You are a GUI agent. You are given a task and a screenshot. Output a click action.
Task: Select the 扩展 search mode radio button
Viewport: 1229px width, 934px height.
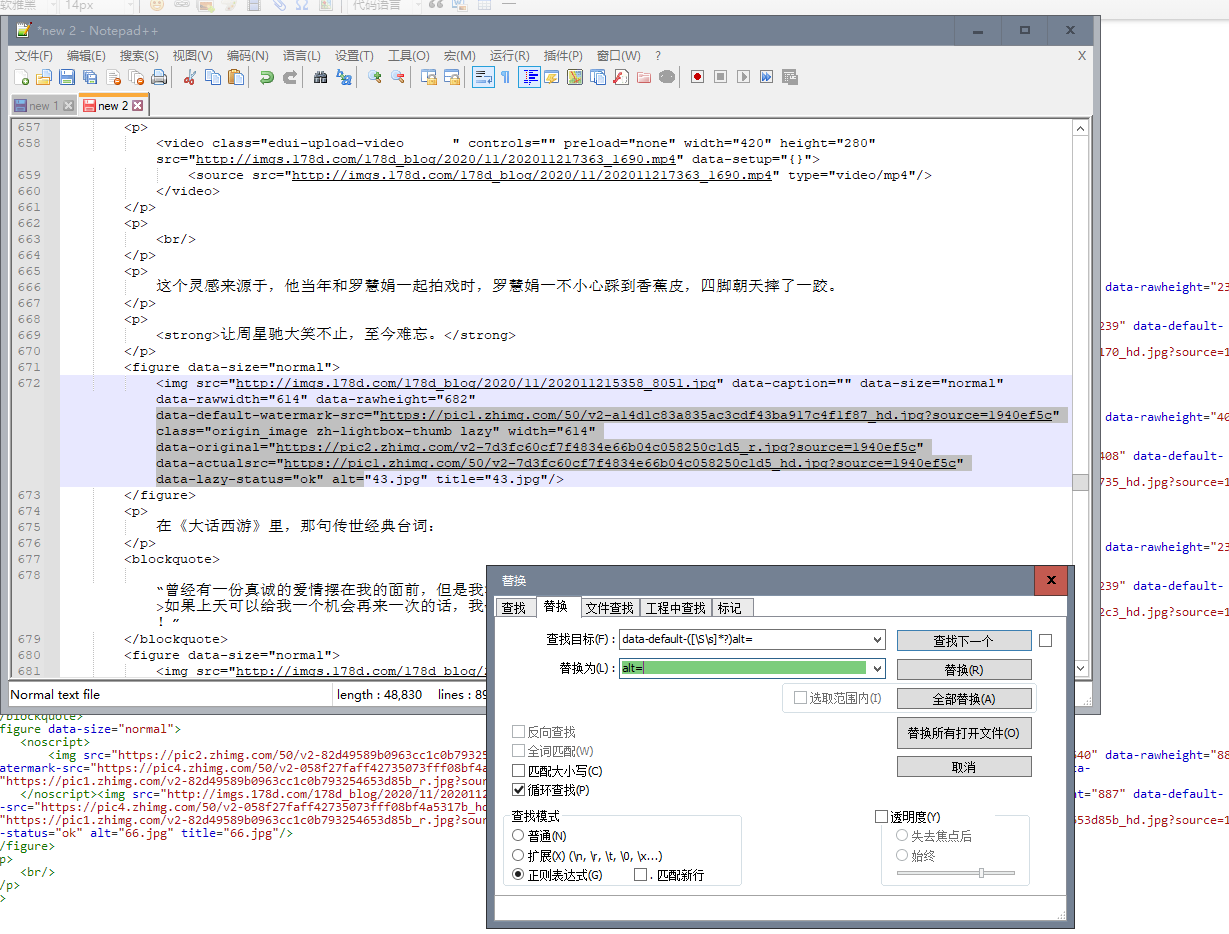coord(518,855)
